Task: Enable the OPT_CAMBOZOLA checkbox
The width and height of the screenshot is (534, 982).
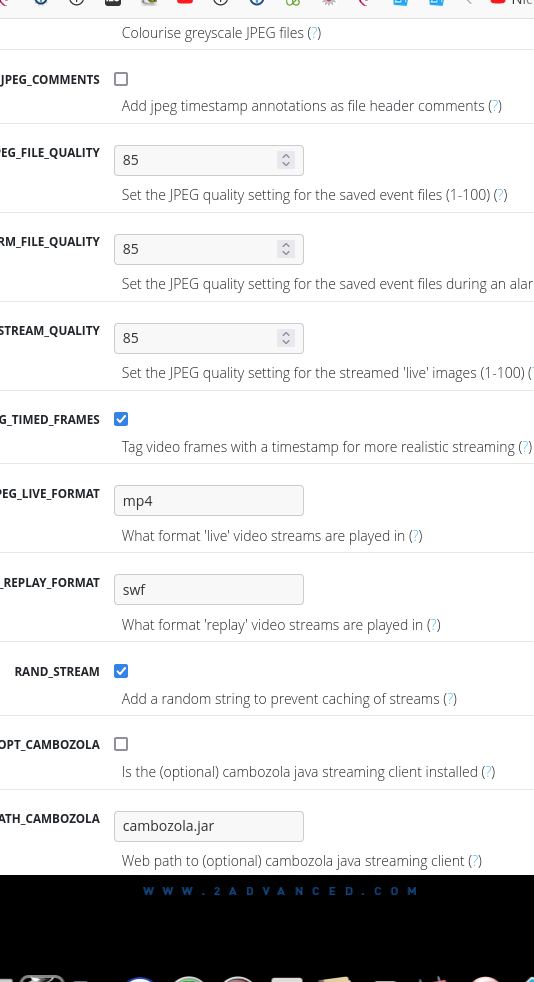Action: tap(121, 744)
